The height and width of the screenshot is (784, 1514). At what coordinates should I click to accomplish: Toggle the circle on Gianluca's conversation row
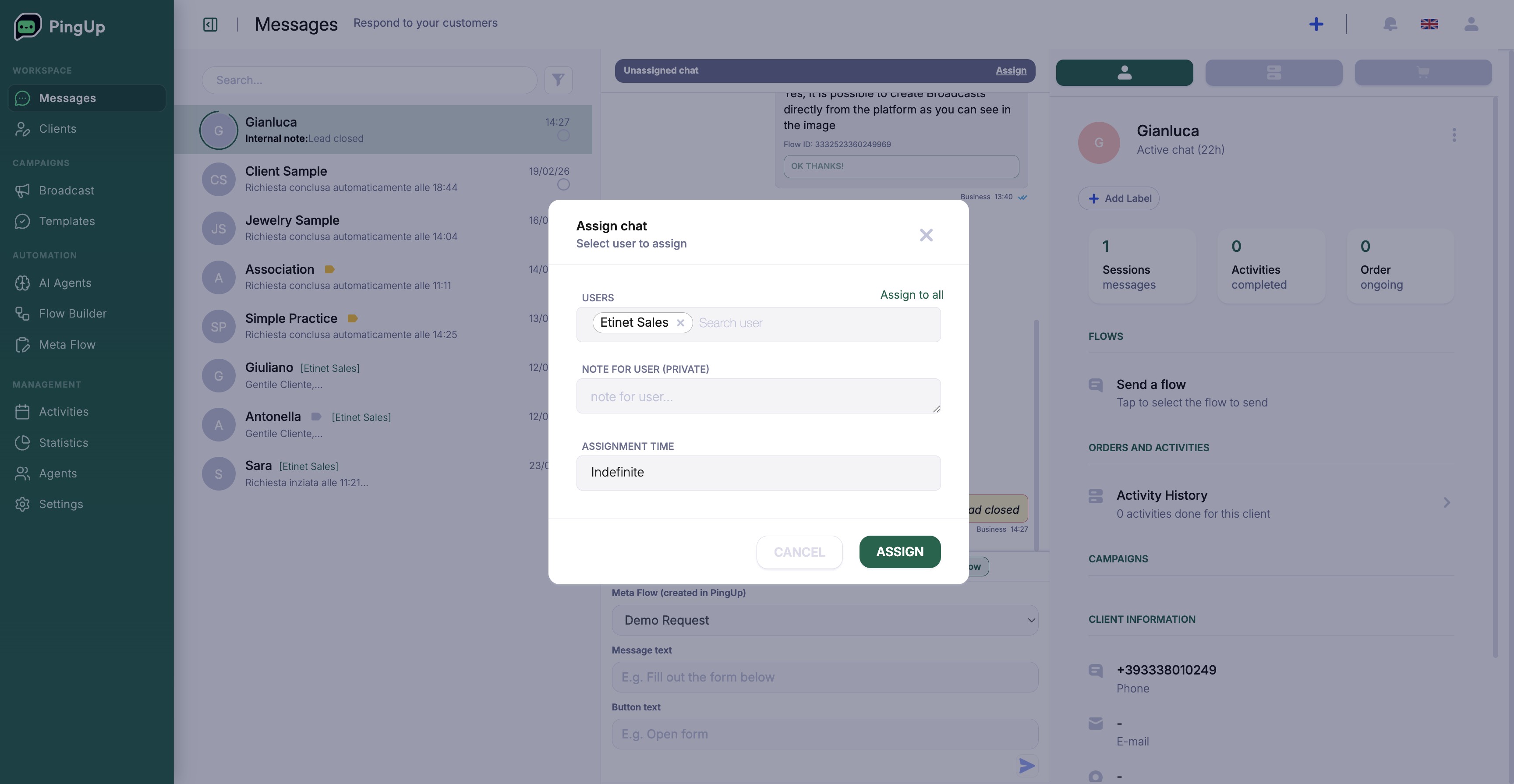[x=563, y=136]
